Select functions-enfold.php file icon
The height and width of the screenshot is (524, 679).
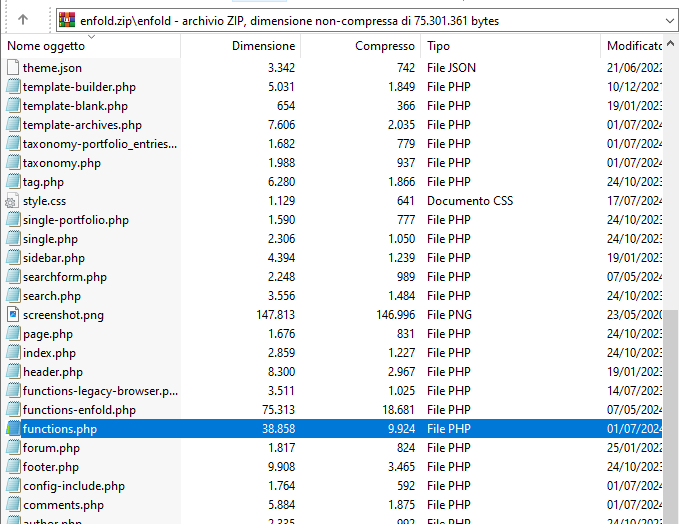(x=13, y=410)
